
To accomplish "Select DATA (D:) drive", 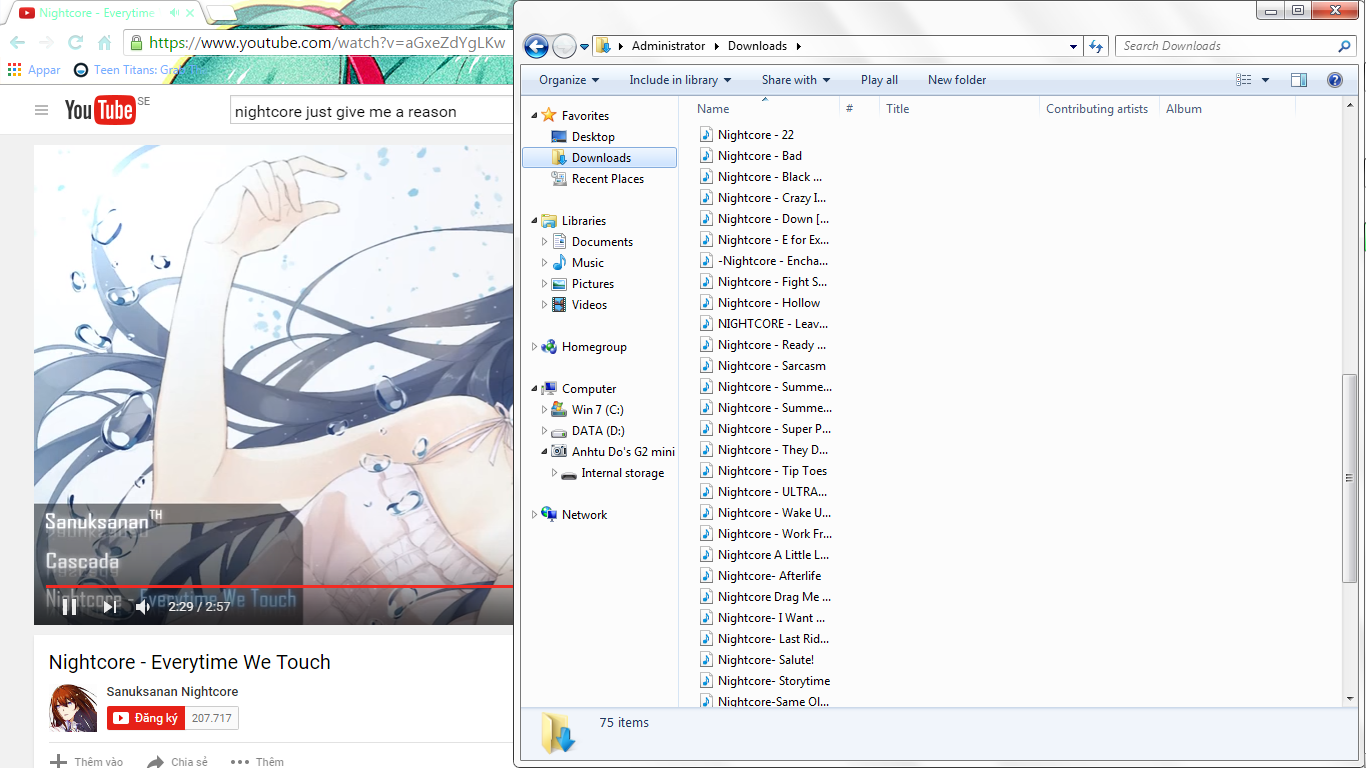I will point(598,431).
